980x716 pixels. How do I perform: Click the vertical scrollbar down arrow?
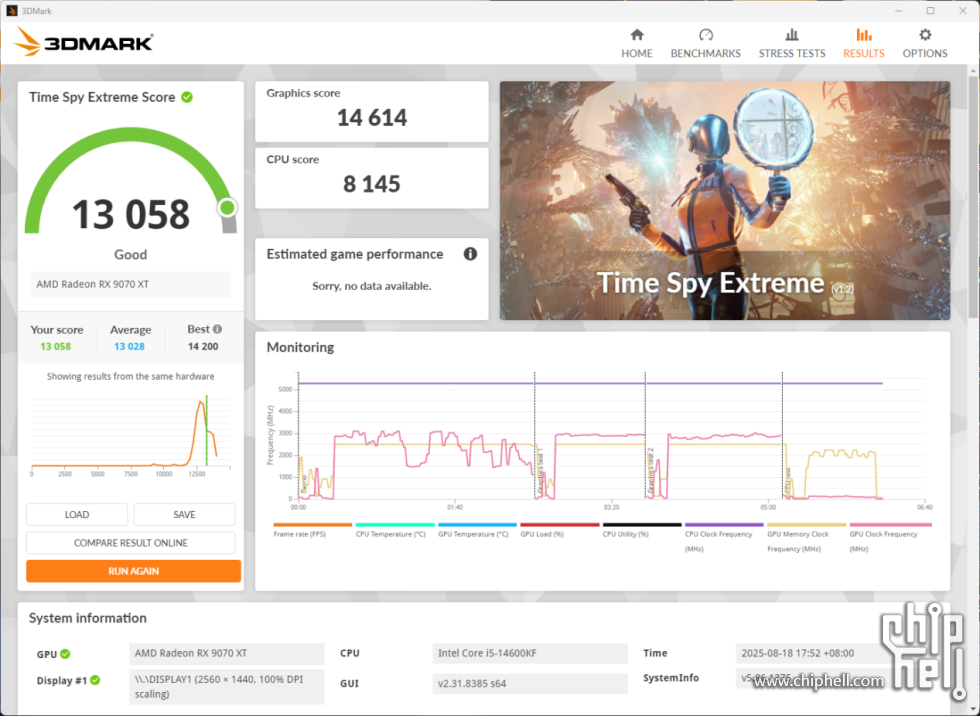pyautogui.click(x=973, y=709)
